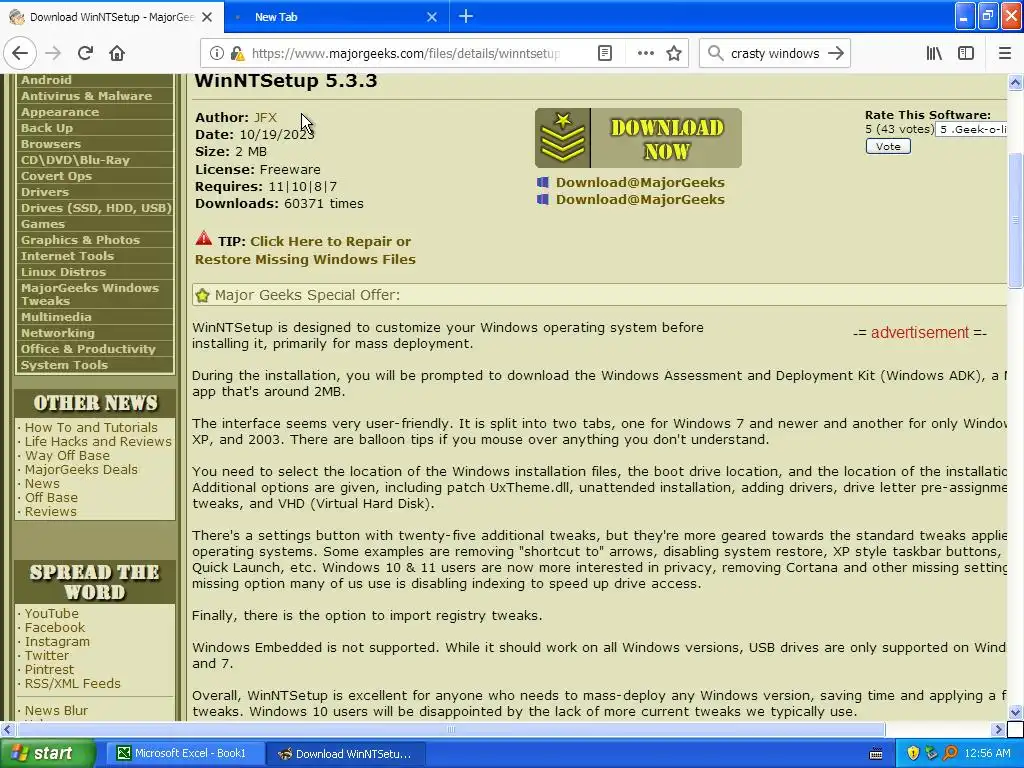This screenshot has height=768, width=1024.
Task: Close the Download WinNTSetup tab
Action: (207, 17)
